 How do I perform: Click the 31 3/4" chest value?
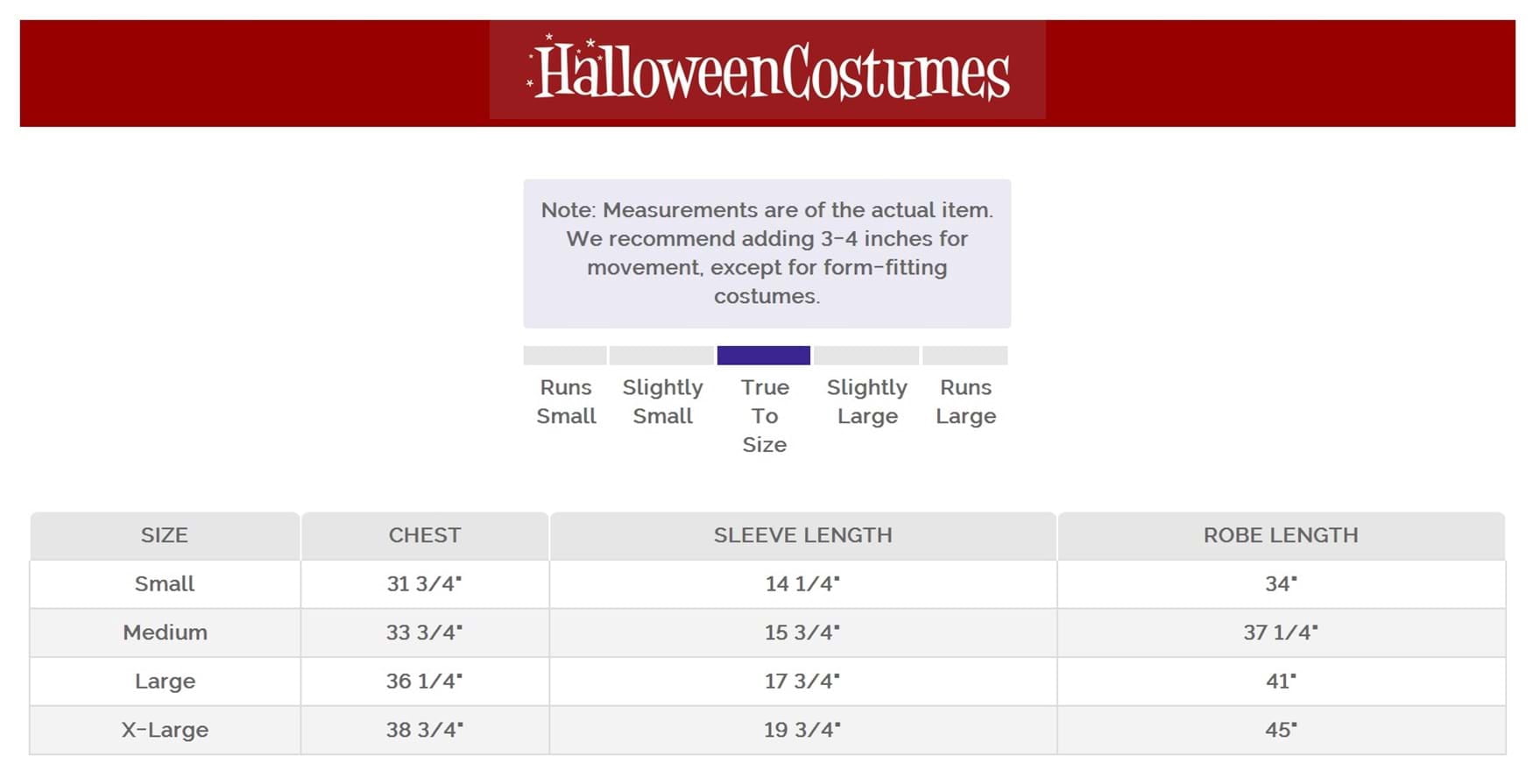[425, 584]
